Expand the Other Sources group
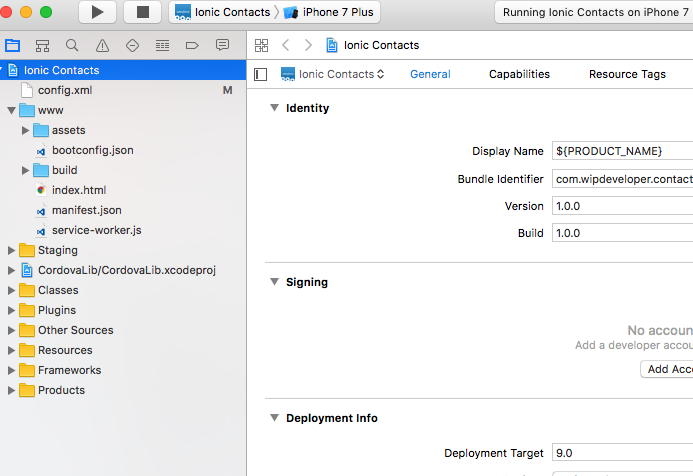The image size is (693, 476). [11, 330]
